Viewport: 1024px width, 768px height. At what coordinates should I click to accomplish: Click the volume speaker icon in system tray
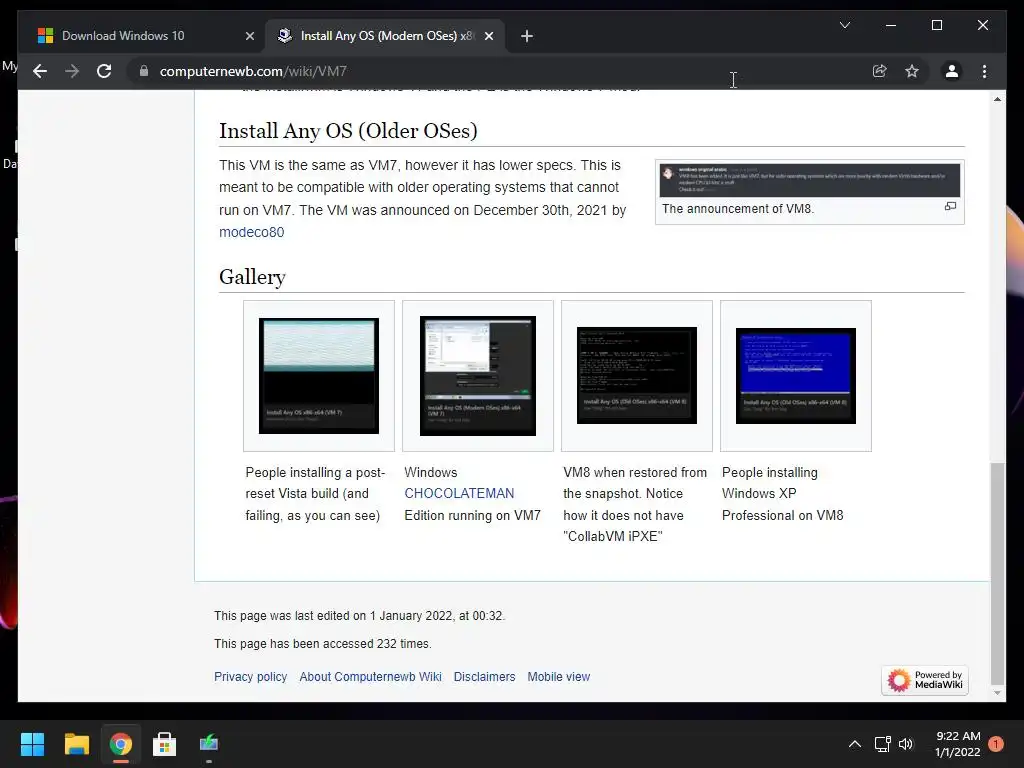point(906,744)
